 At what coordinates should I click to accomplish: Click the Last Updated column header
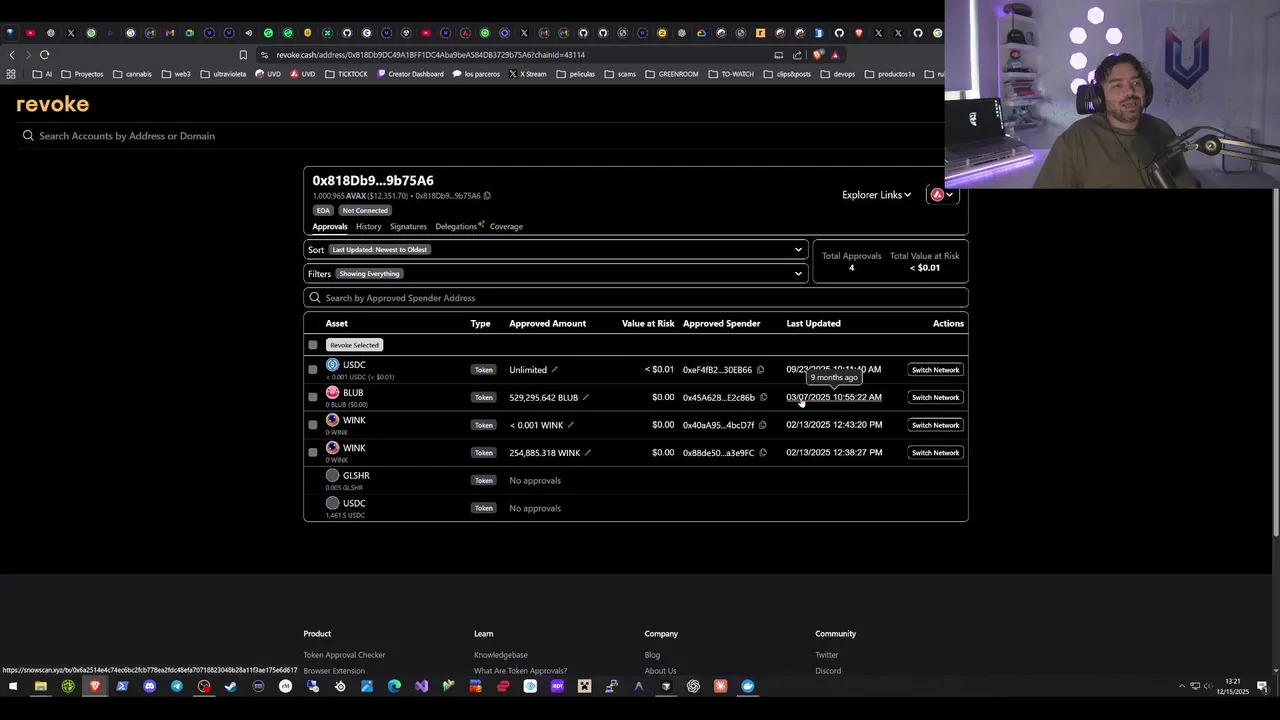click(813, 324)
